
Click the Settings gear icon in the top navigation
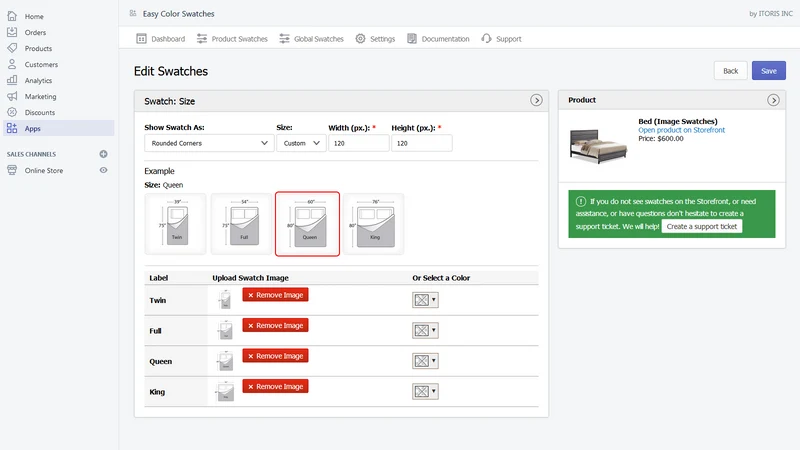(x=360, y=39)
